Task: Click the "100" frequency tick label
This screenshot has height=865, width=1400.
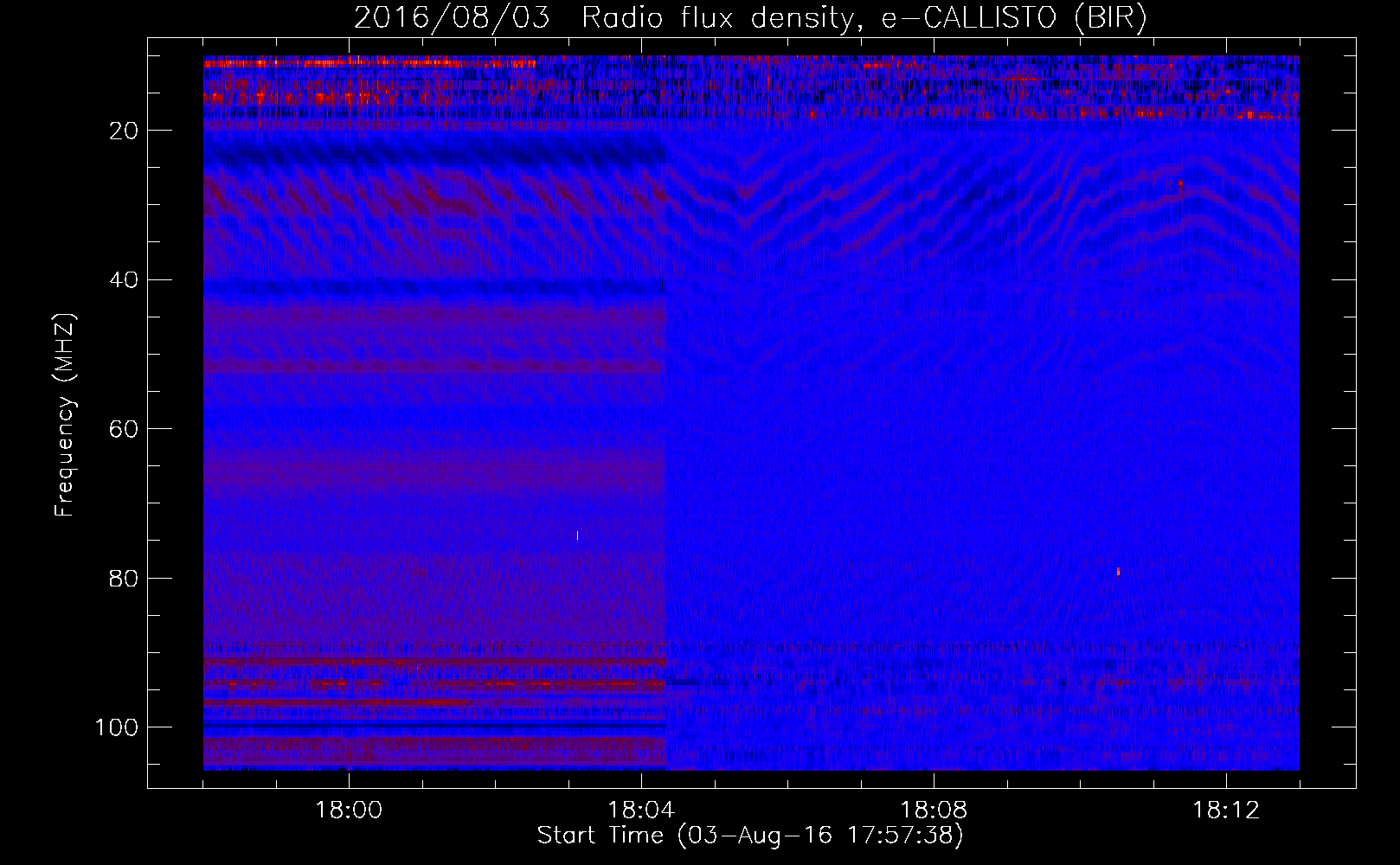Action: click(118, 727)
